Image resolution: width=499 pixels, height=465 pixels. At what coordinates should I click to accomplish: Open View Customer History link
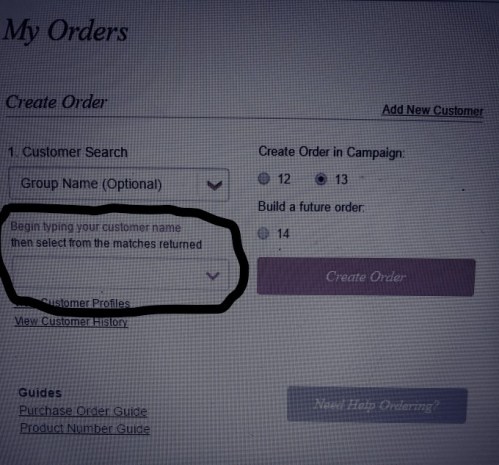coord(71,321)
